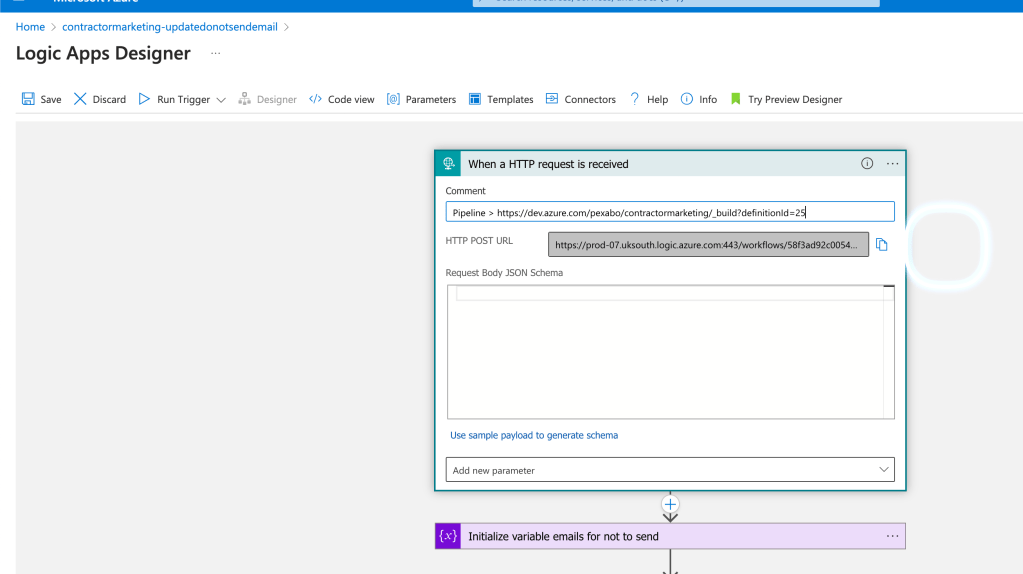This screenshot has height=574, width=1023.
Task: Click the Logic Apps Designer page title
Action: point(103,53)
